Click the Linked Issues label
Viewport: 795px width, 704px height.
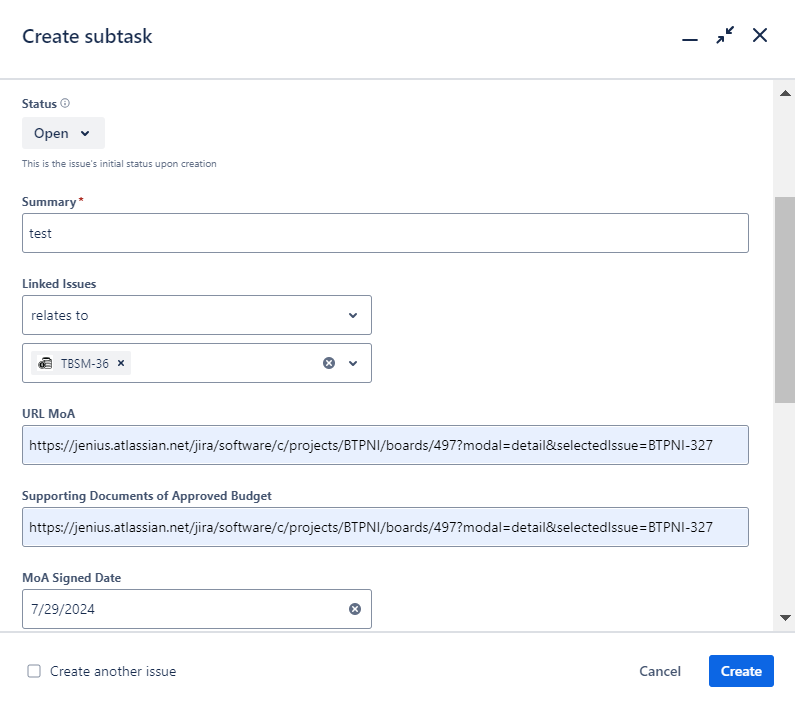pyautogui.click(x=59, y=284)
